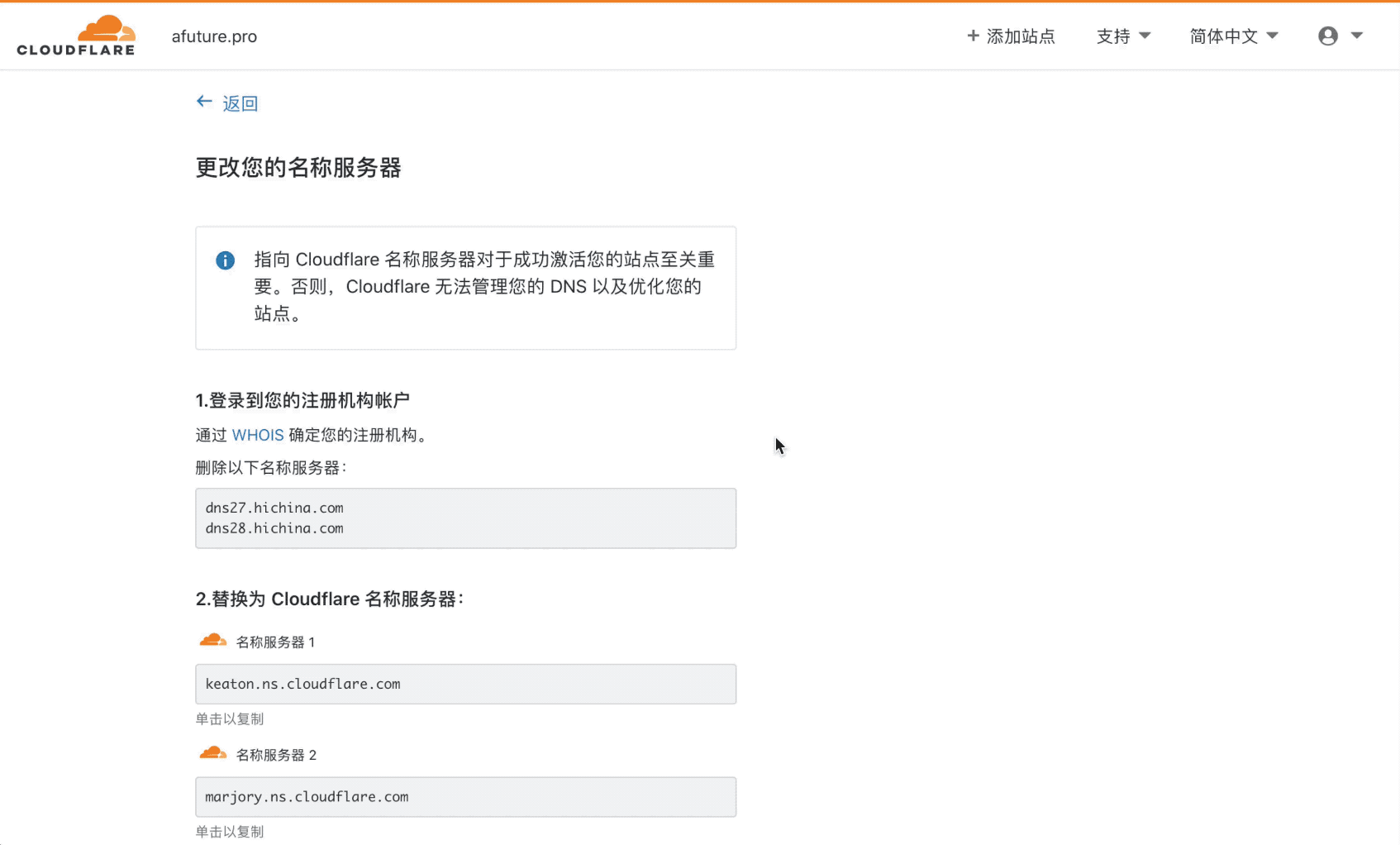Copy keaton.ns.cloudflare.com nameserver field
The height and width of the screenshot is (845, 1400).
click(x=465, y=684)
